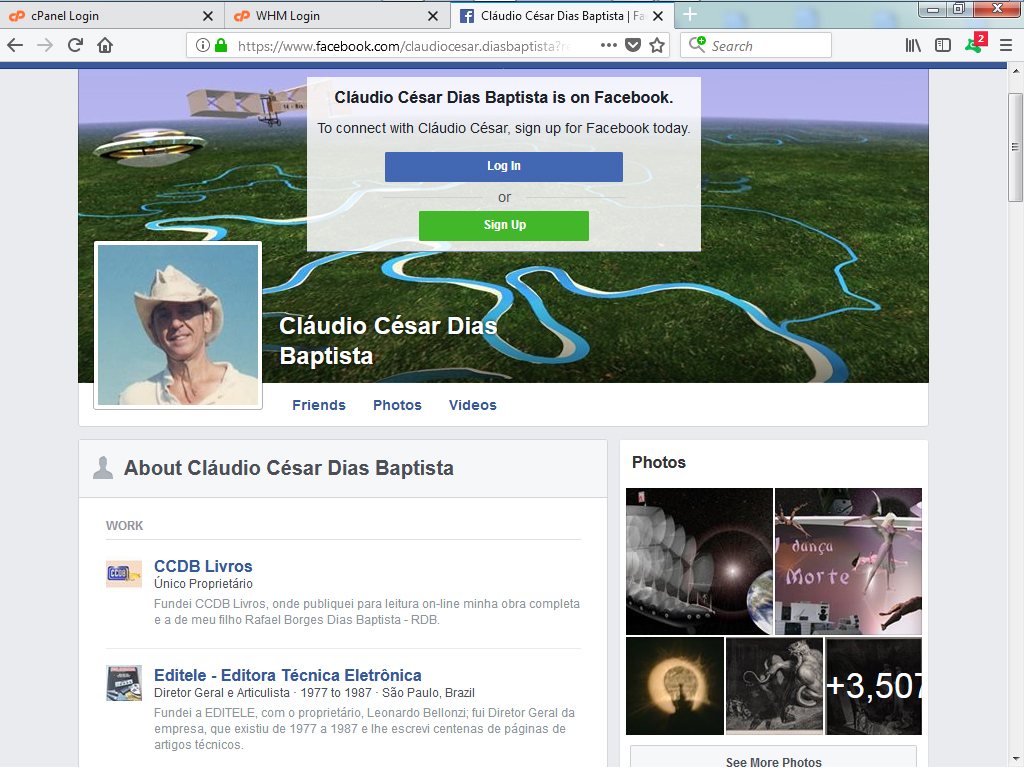The image size is (1024, 768).
Task: Switch to the cPanel Login tab
Action: click(x=110, y=16)
